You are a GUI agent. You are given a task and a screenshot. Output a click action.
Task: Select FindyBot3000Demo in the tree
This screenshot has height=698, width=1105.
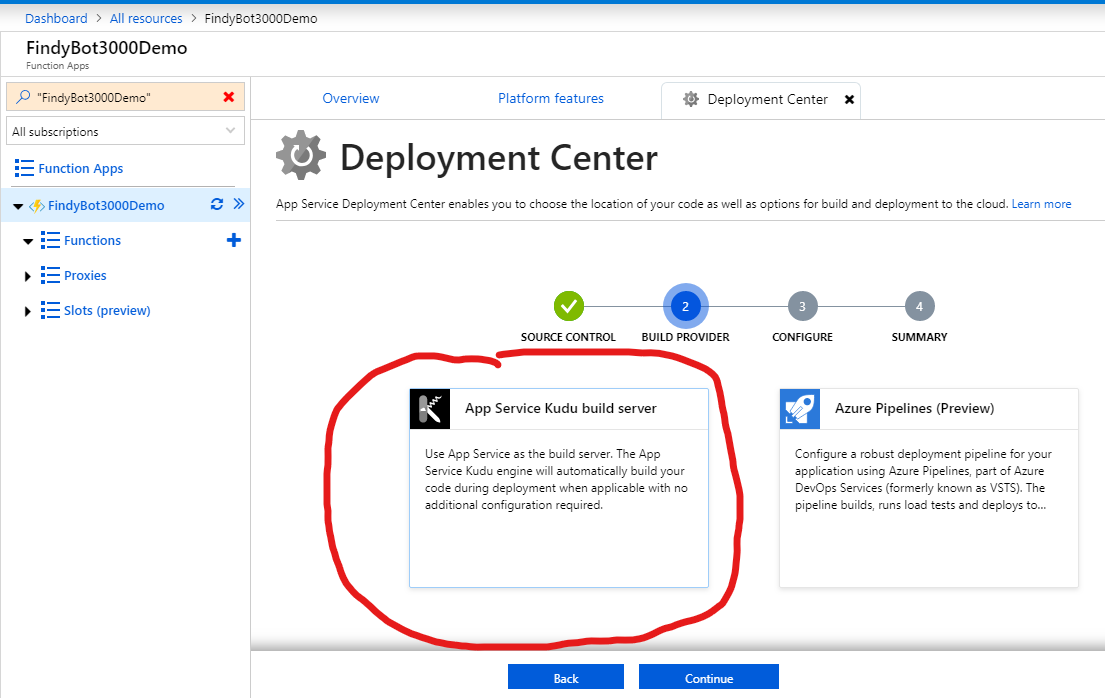pos(106,205)
